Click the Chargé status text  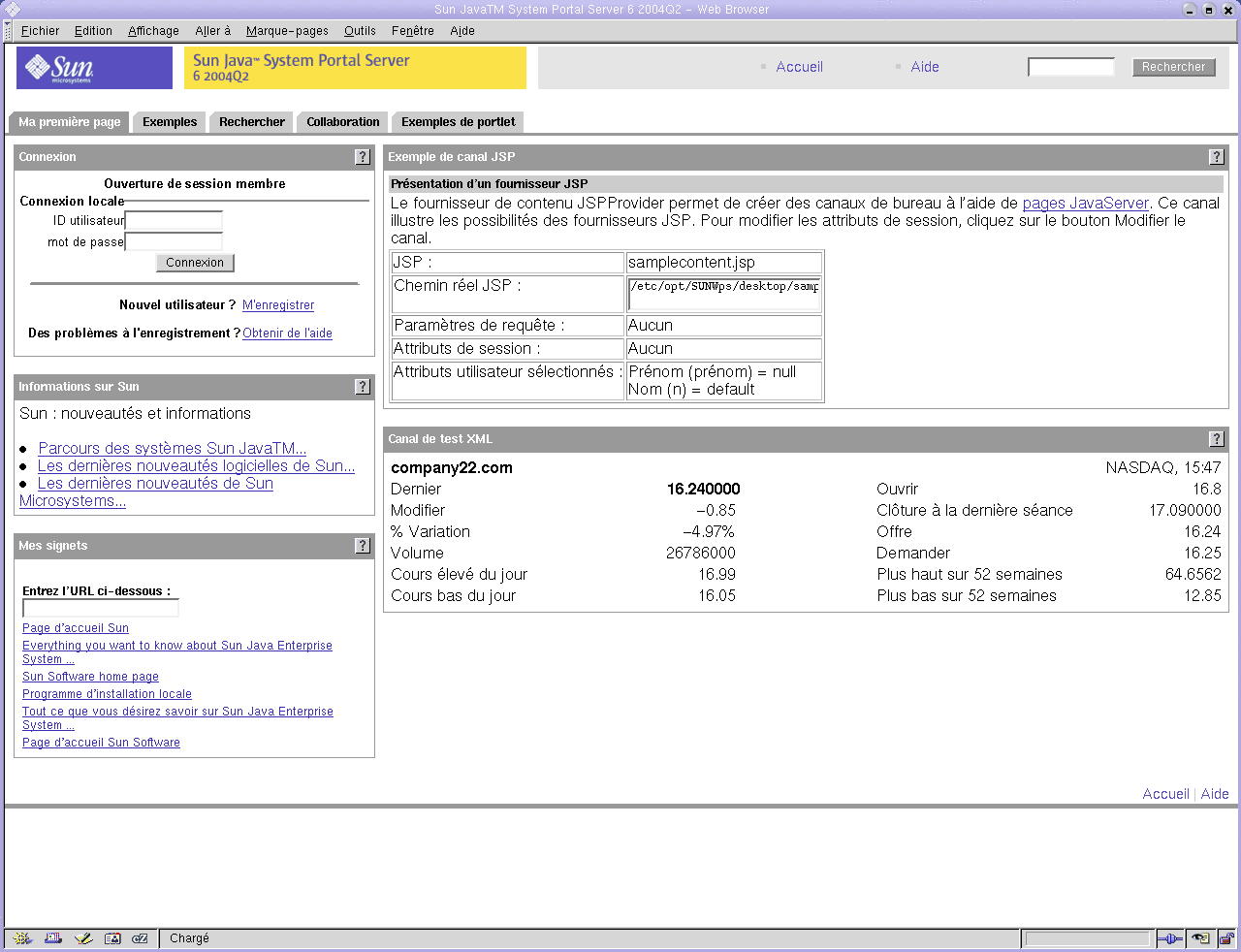(189, 938)
